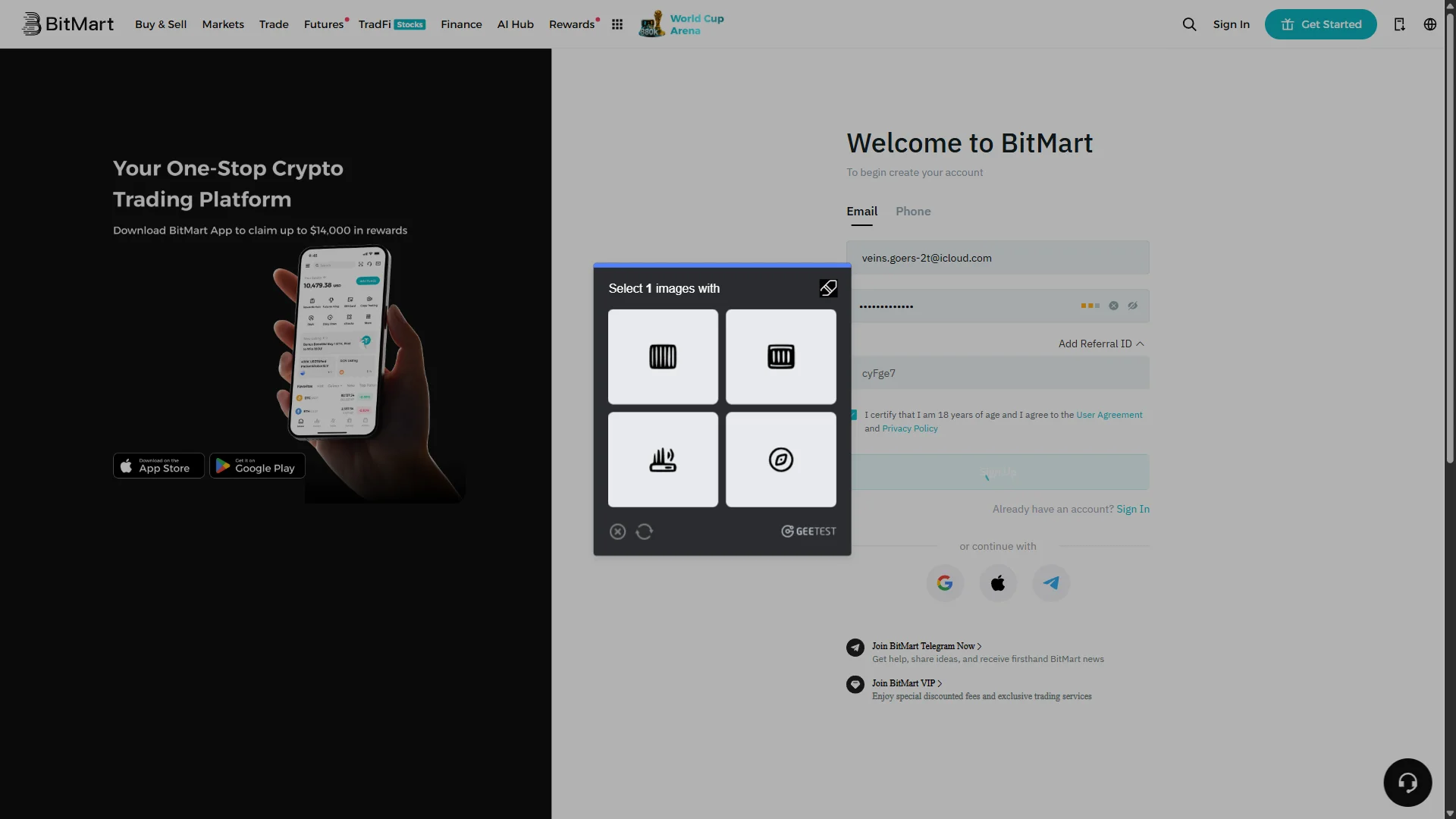
Task: Switch to the Phone registration tab
Action: click(x=913, y=212)
